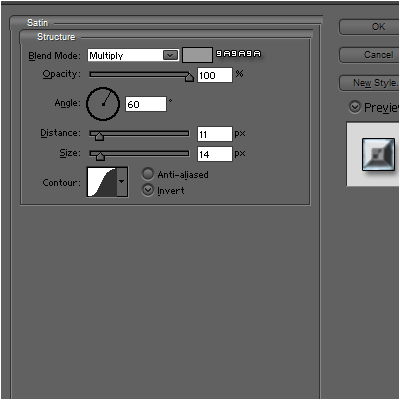Click the Opacity value field showing 100

pyautogui.click(x=215, y=75)
